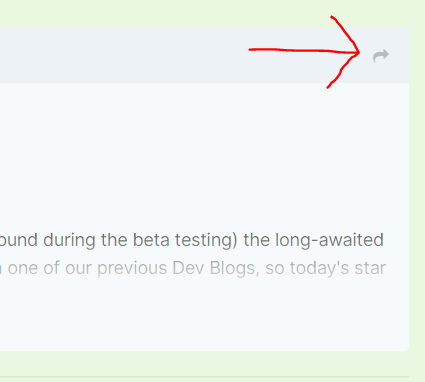Click the red hand-drawn arrow head

(x=344, y=52)
